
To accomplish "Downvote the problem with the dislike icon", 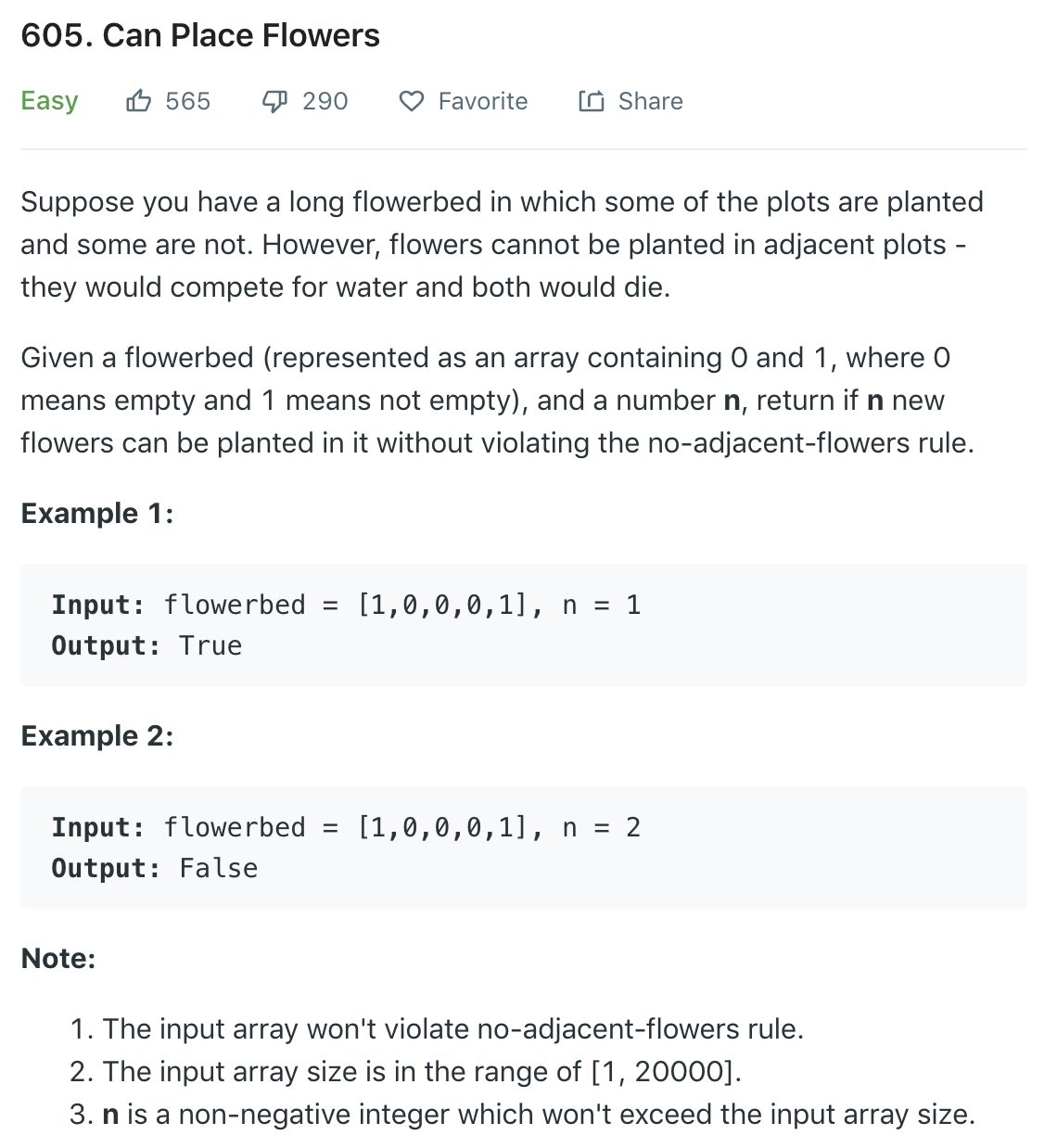I will [x=274, y=100].
